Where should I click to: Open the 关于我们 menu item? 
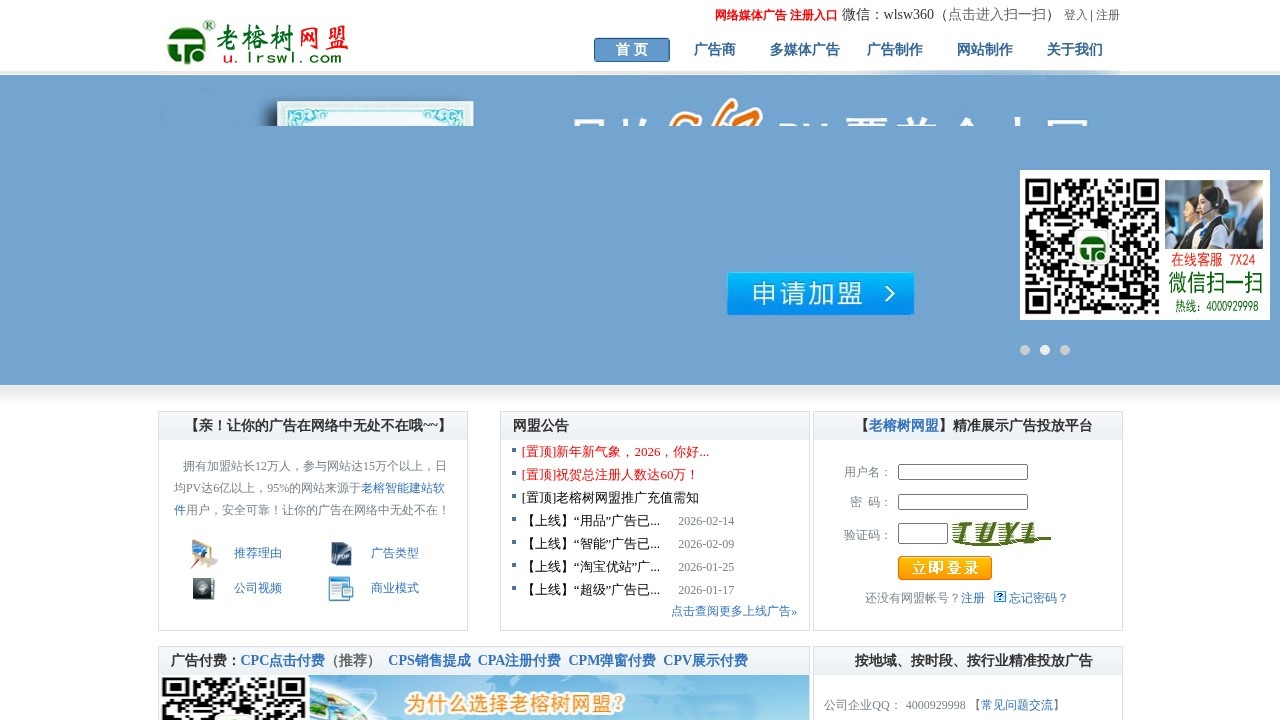1075,49
